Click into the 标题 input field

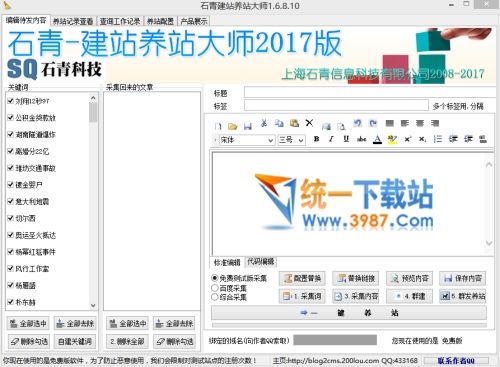[370, 92]
